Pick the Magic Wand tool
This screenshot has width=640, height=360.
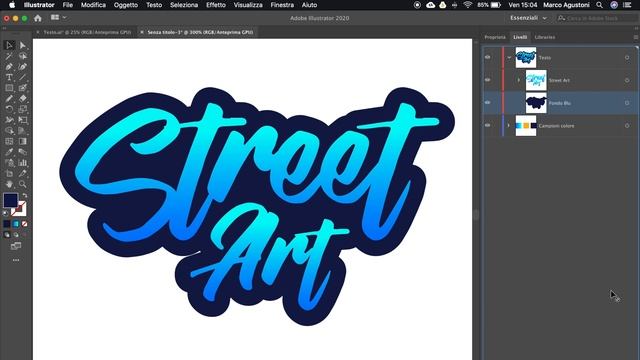coord(9,56)
